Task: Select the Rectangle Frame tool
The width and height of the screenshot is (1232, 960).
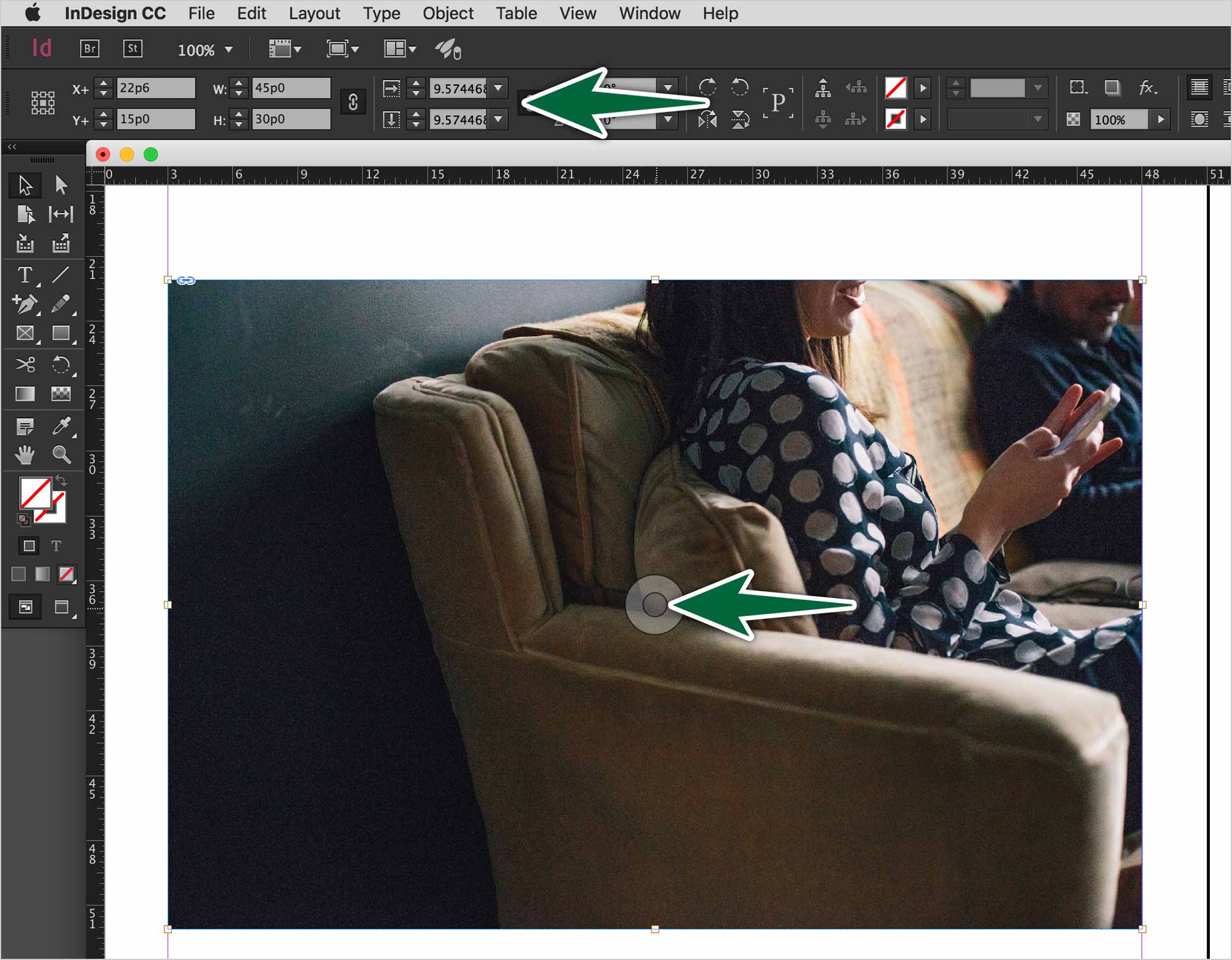Action: pyautogui.click(x=25, y=333)
